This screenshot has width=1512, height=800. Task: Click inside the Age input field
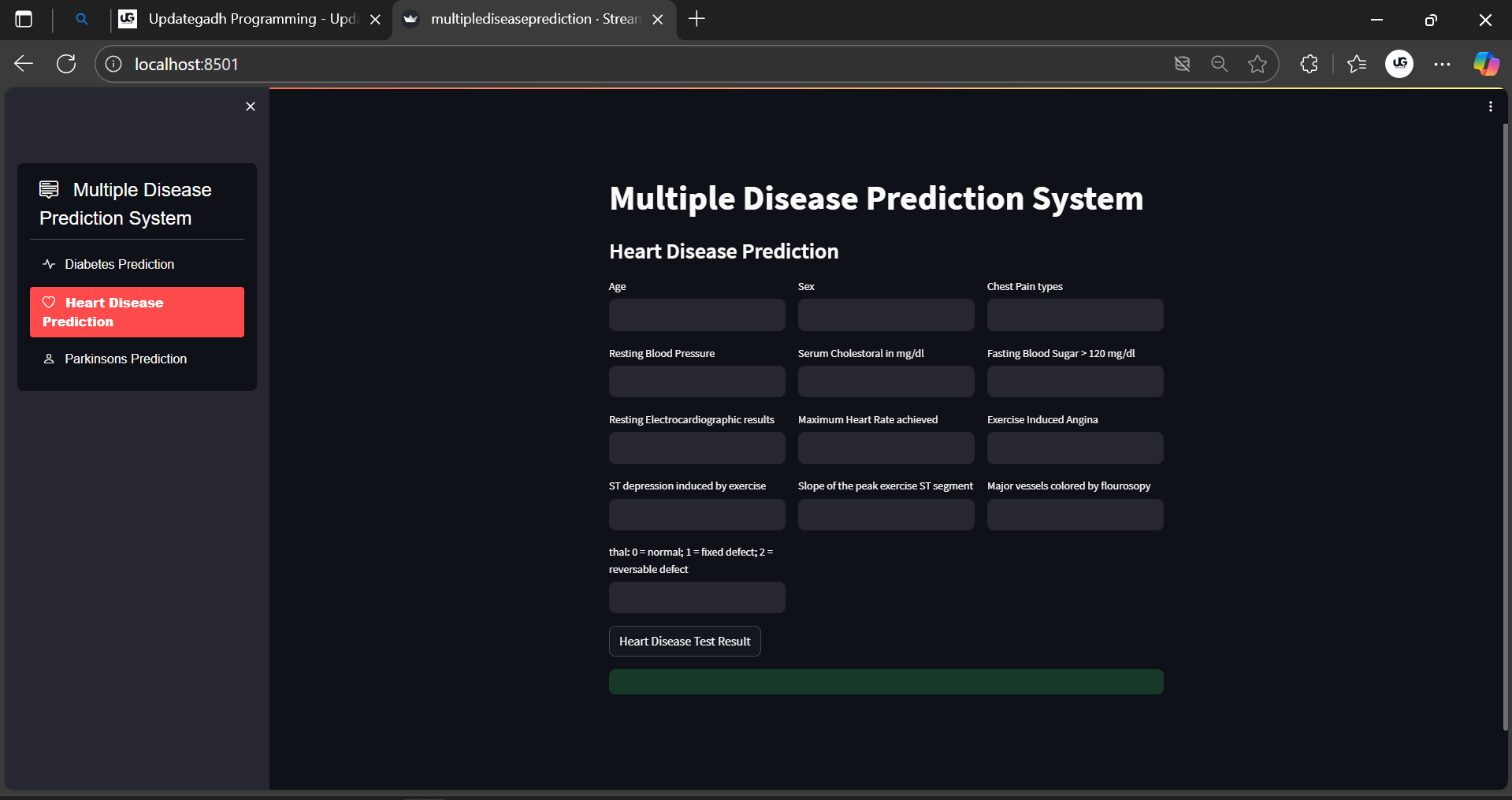point(697,314)
